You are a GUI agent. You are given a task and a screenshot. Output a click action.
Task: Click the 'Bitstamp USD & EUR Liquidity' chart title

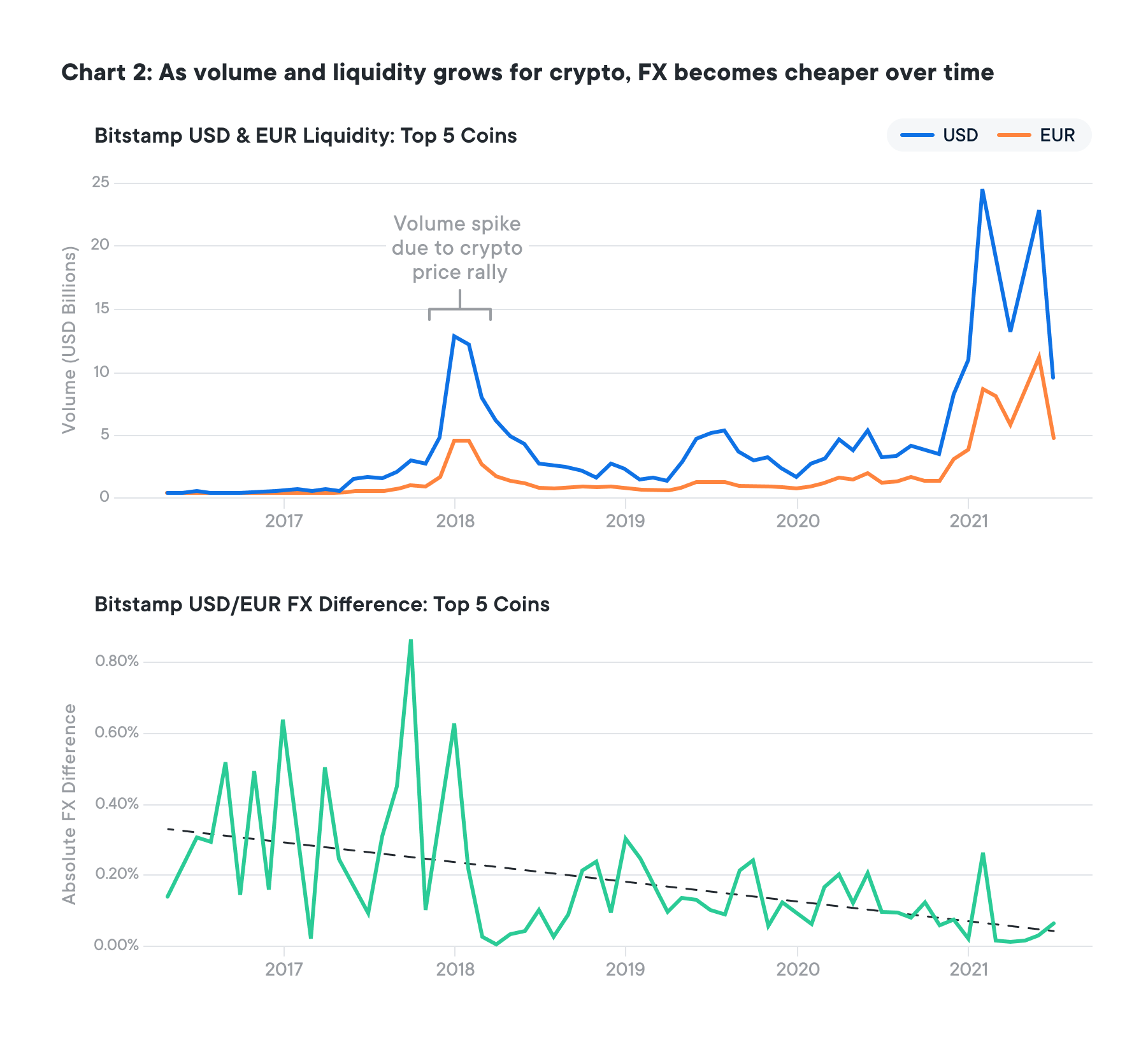coord(305,136)
